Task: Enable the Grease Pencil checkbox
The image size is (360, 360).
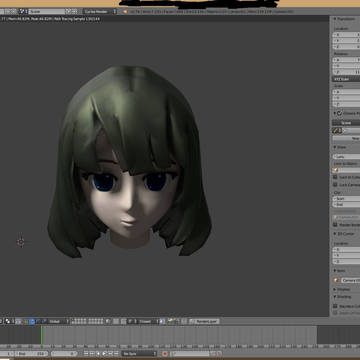Action: click(339, 113)
